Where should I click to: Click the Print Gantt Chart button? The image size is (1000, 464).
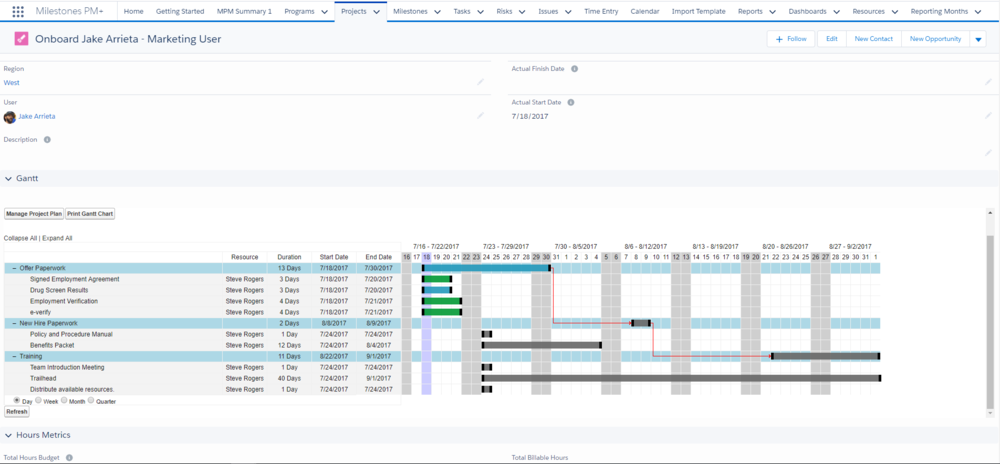click(90, 214)
